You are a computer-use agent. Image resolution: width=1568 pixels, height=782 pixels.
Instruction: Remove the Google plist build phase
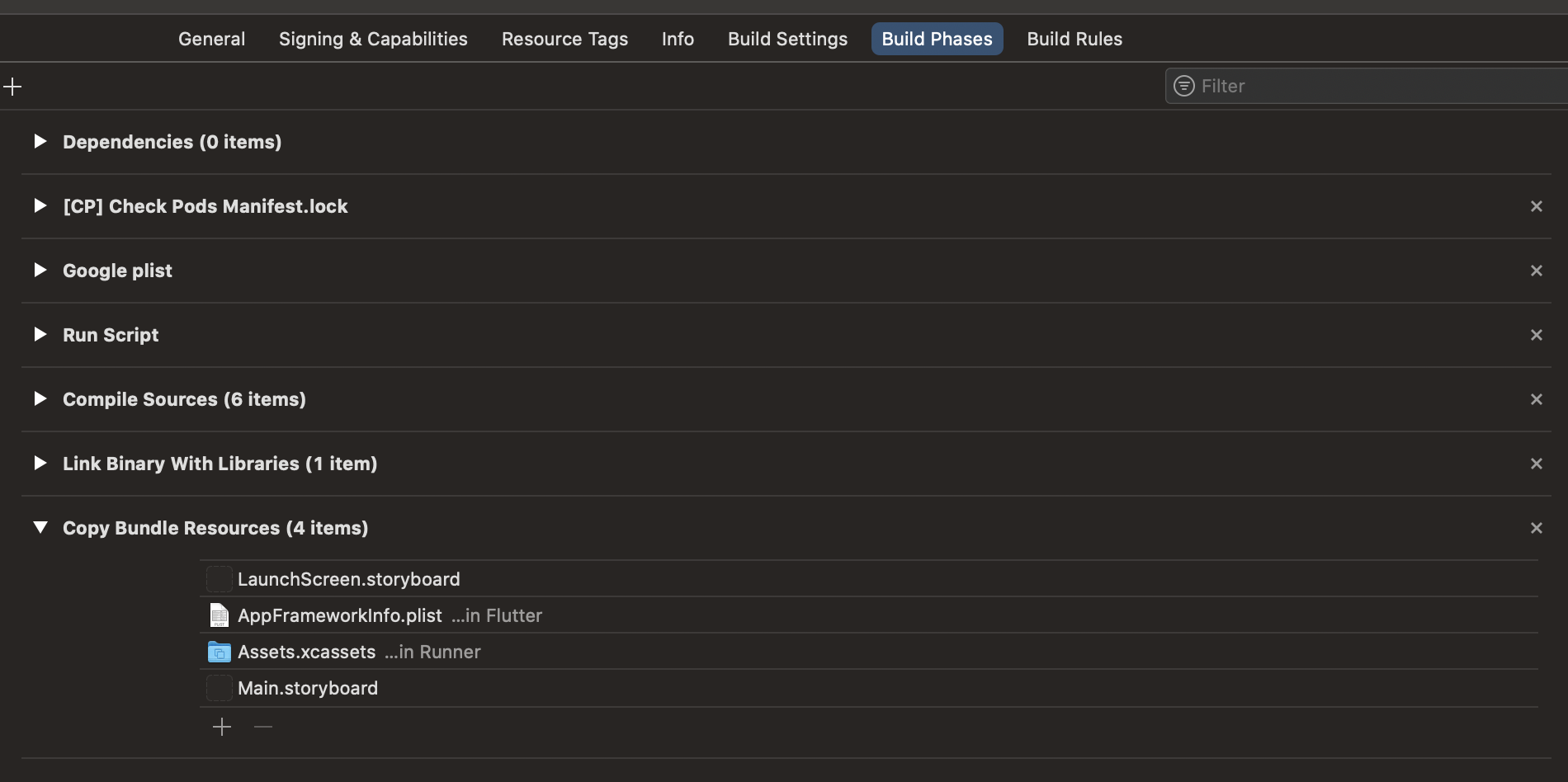point(1536,271)
